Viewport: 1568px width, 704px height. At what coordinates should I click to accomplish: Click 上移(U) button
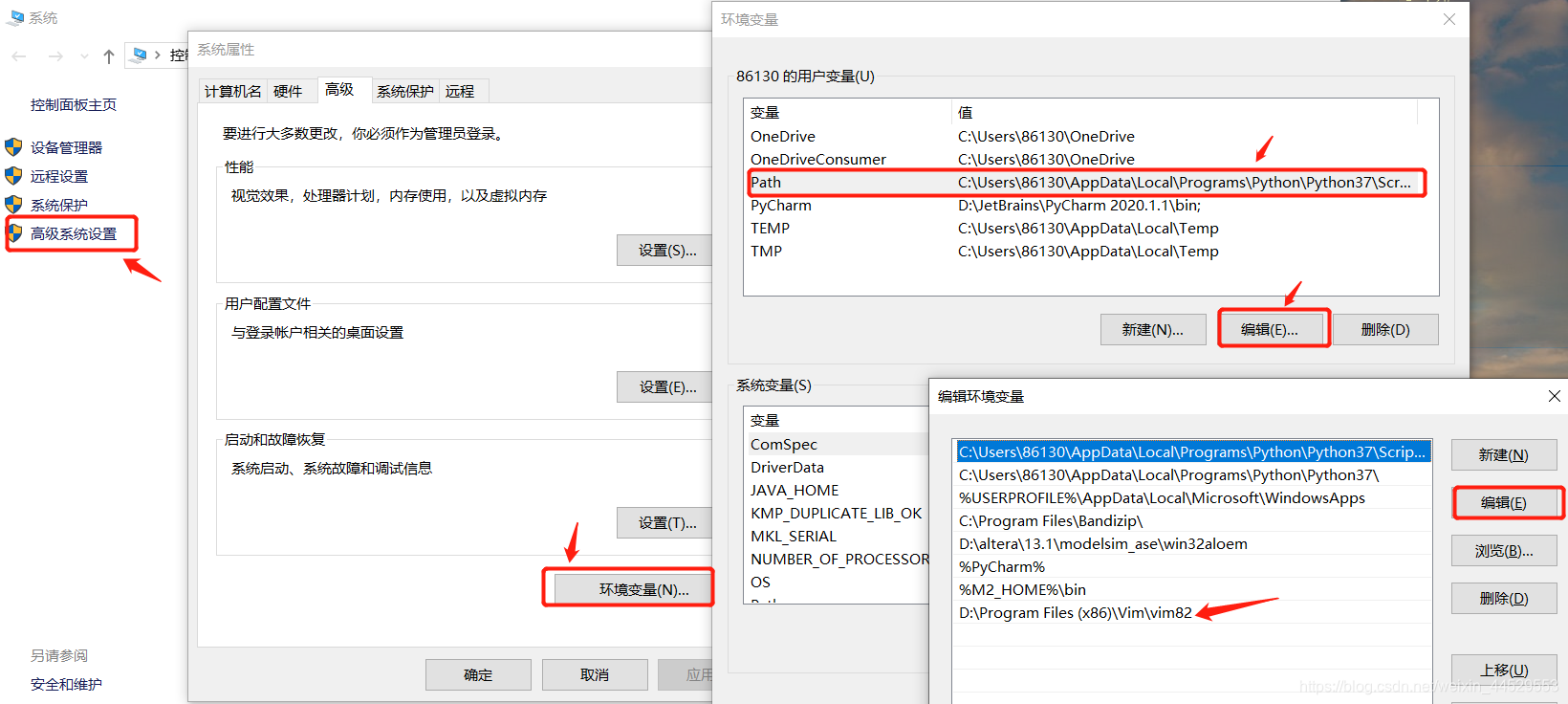(1504, 670)
